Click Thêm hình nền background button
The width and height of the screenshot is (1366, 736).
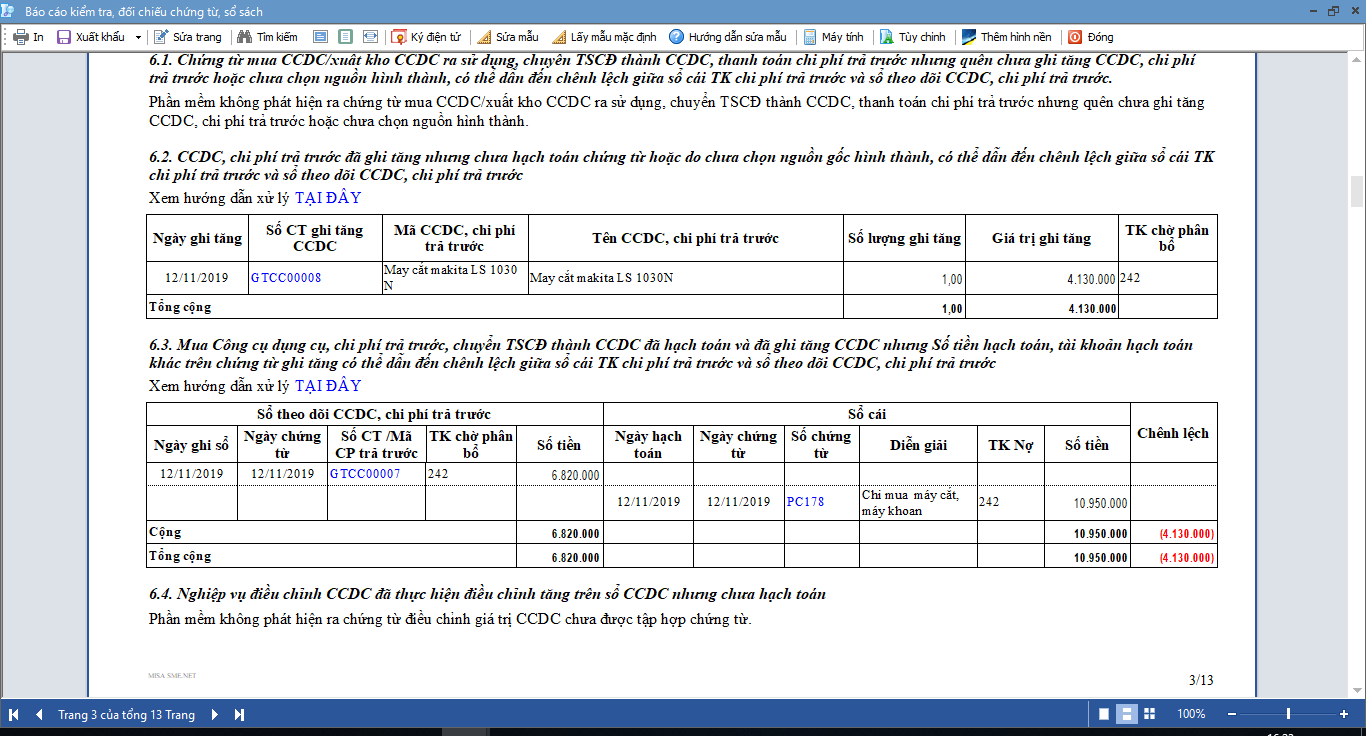[x=1006, y=37]
